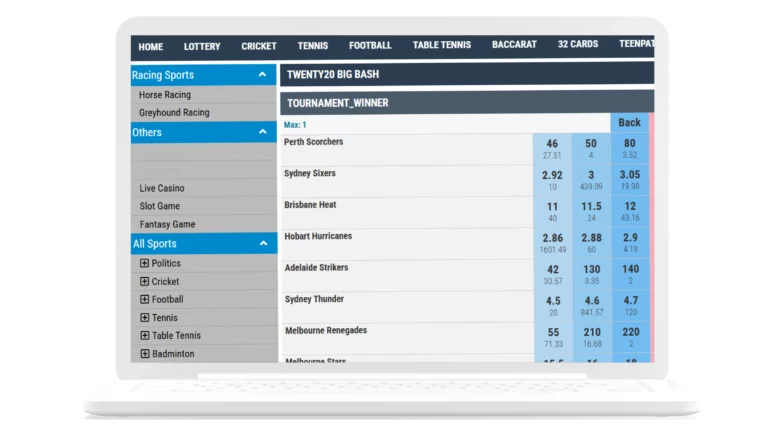The width and height of the screenshot is (768, 432).
Task: Open the LOTTERY menu item
Action: [x=202, y=47]
